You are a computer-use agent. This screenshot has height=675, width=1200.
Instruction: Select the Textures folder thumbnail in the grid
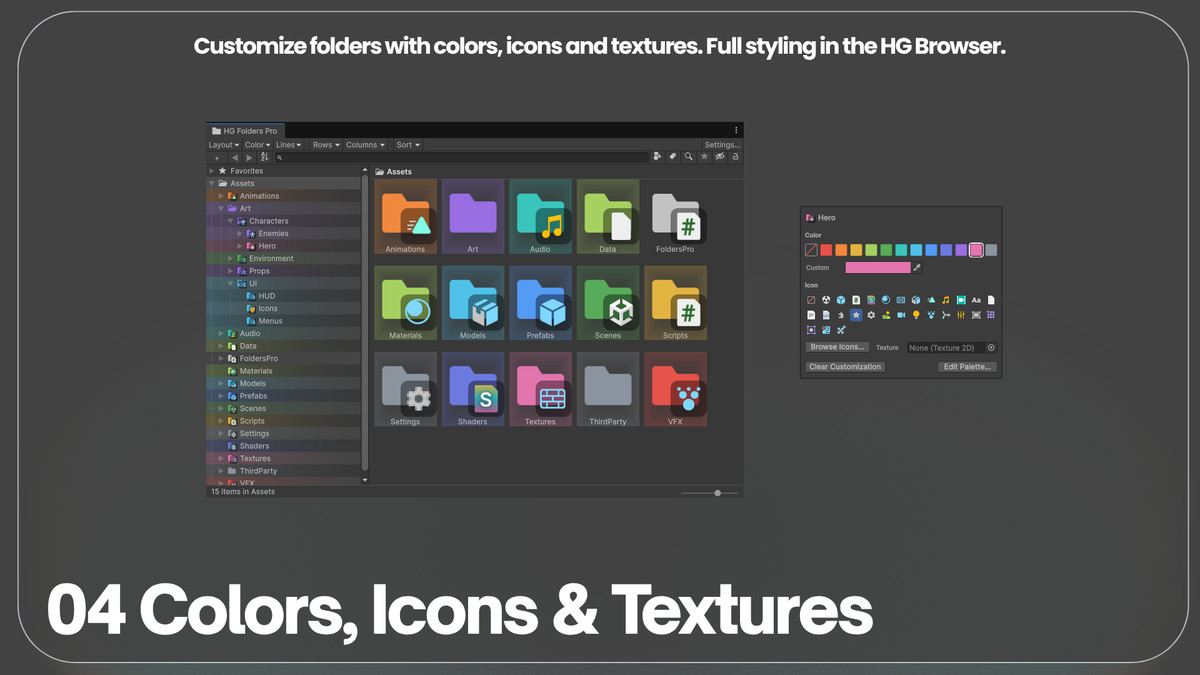[540, 389]
